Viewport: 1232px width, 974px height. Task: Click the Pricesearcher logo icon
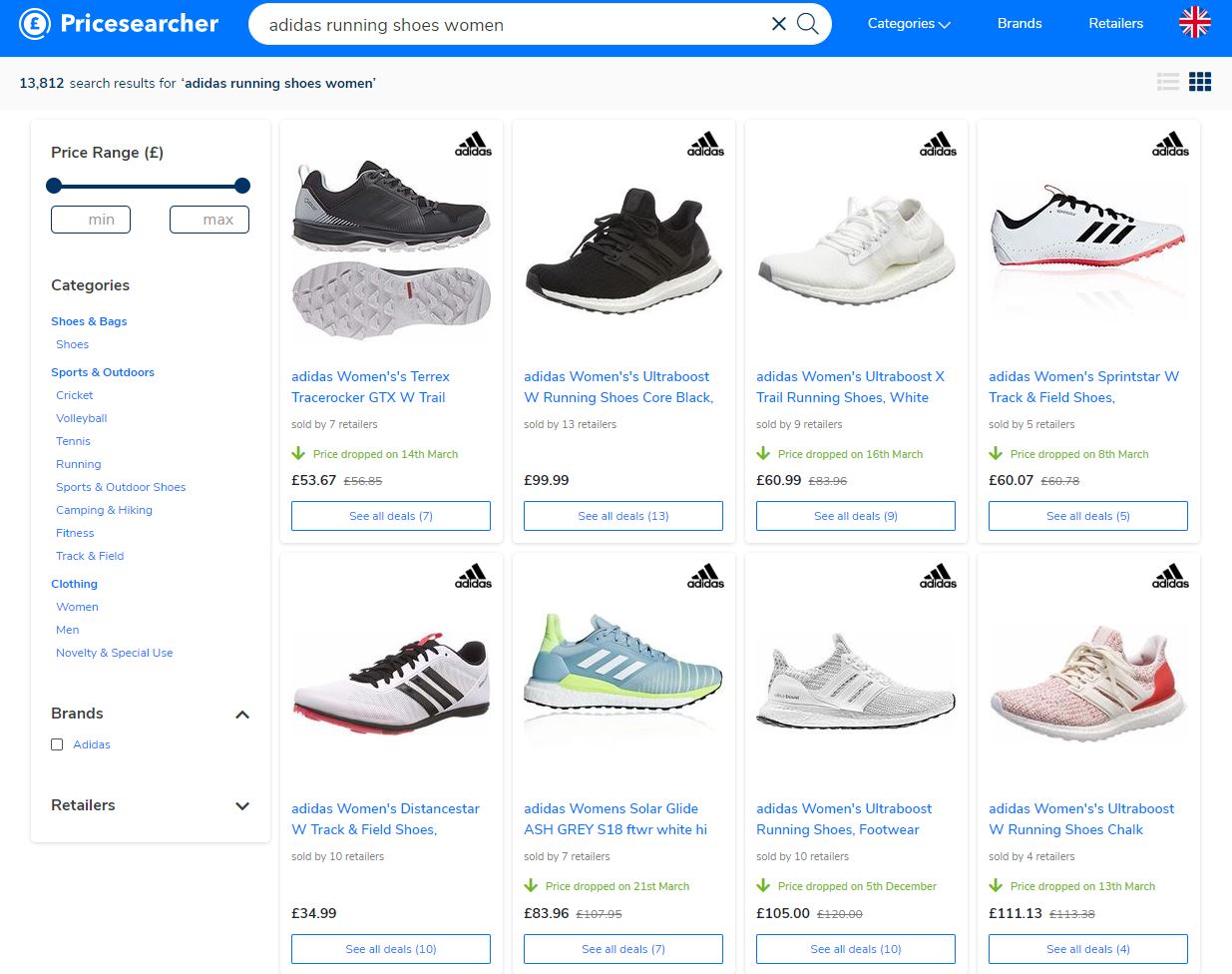[34, 24]
